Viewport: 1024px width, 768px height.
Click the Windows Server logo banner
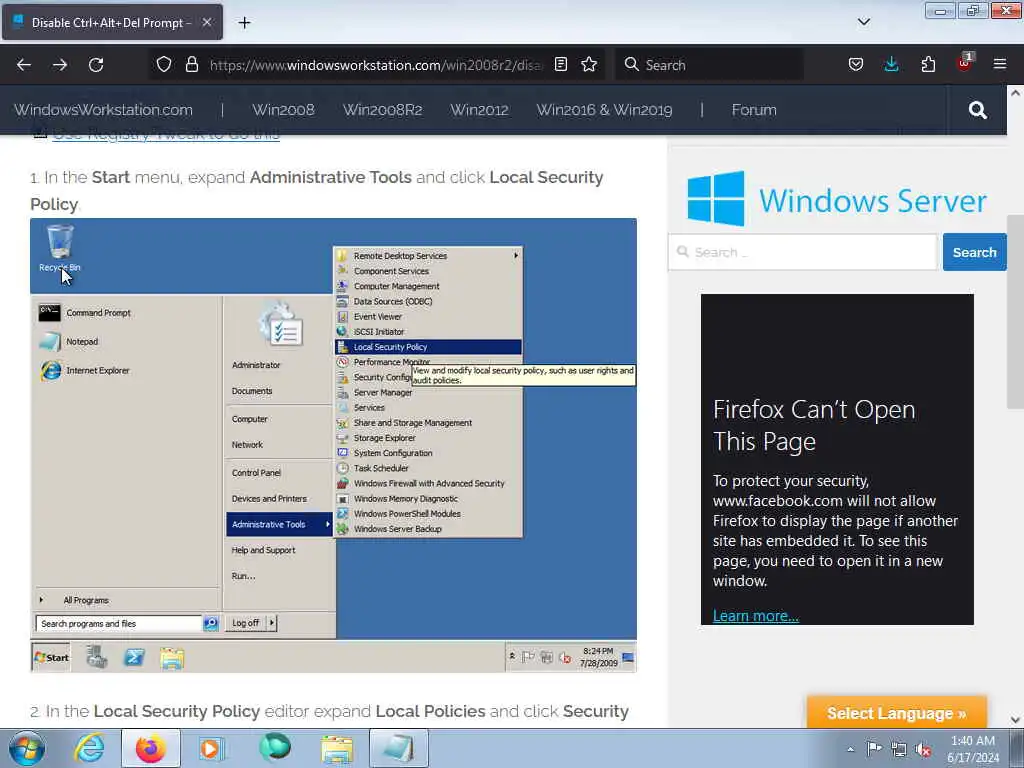click(837, 199)
